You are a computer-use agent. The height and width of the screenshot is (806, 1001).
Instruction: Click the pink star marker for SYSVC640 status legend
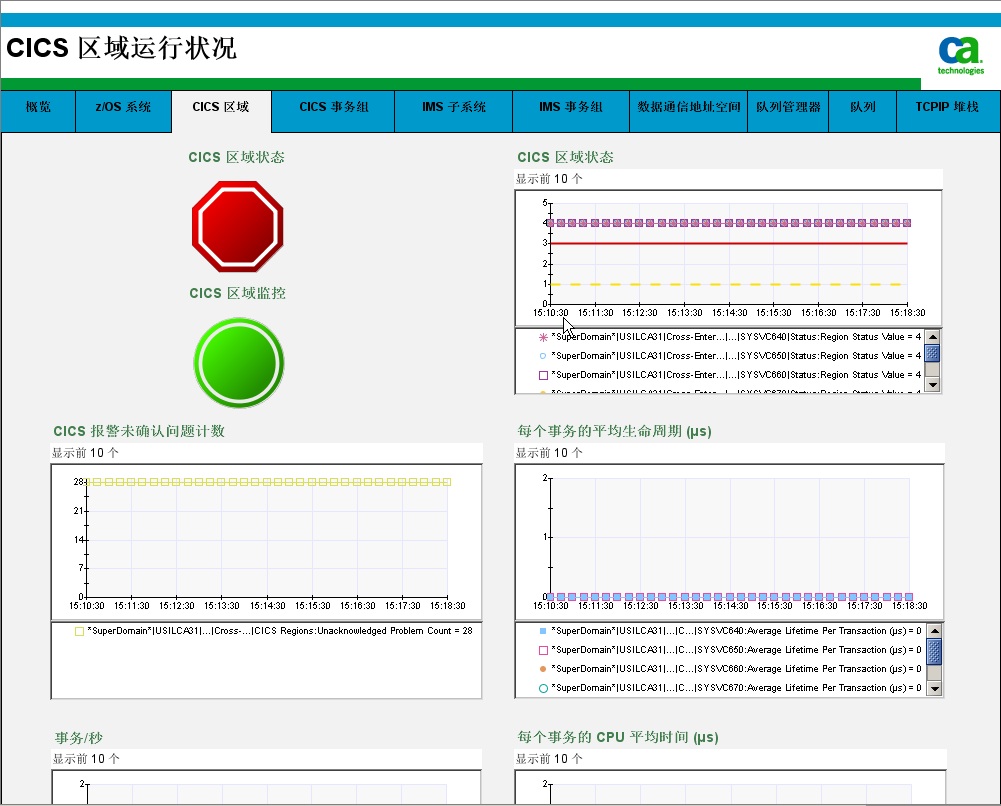543,337
